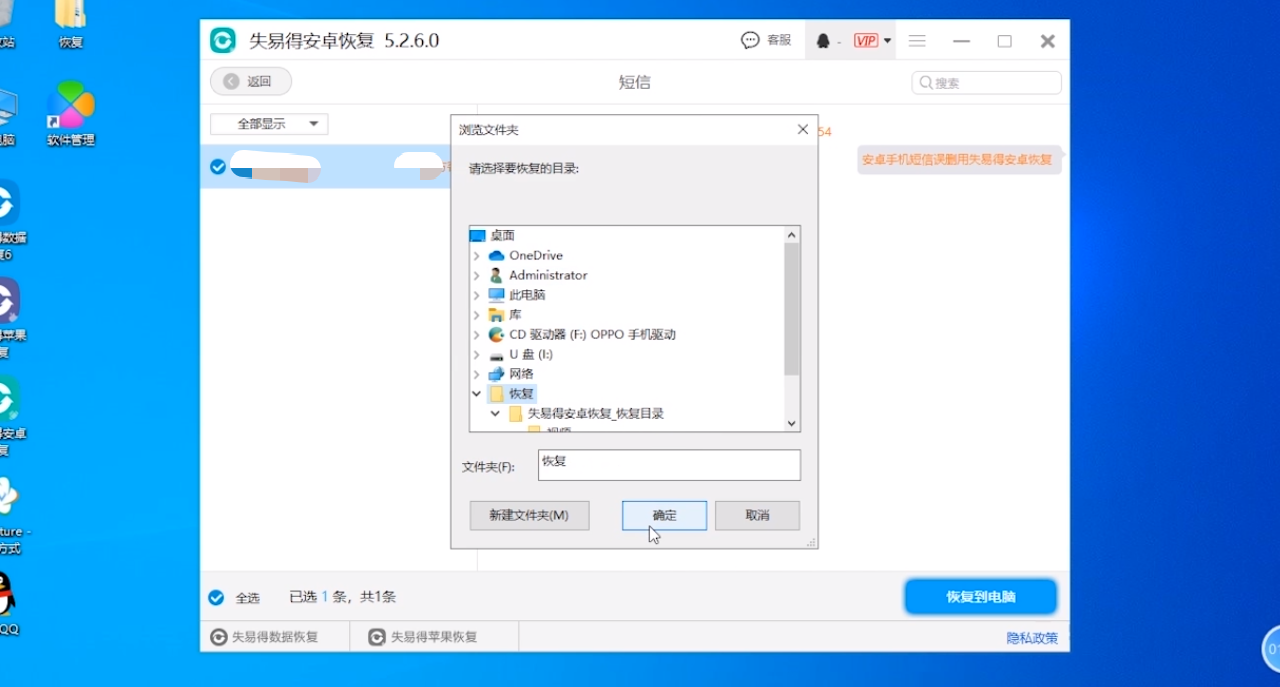Expand the CD 驱动器 (F:) node
The width and height of the screenshot is (1280, 687).
point(476,335)
